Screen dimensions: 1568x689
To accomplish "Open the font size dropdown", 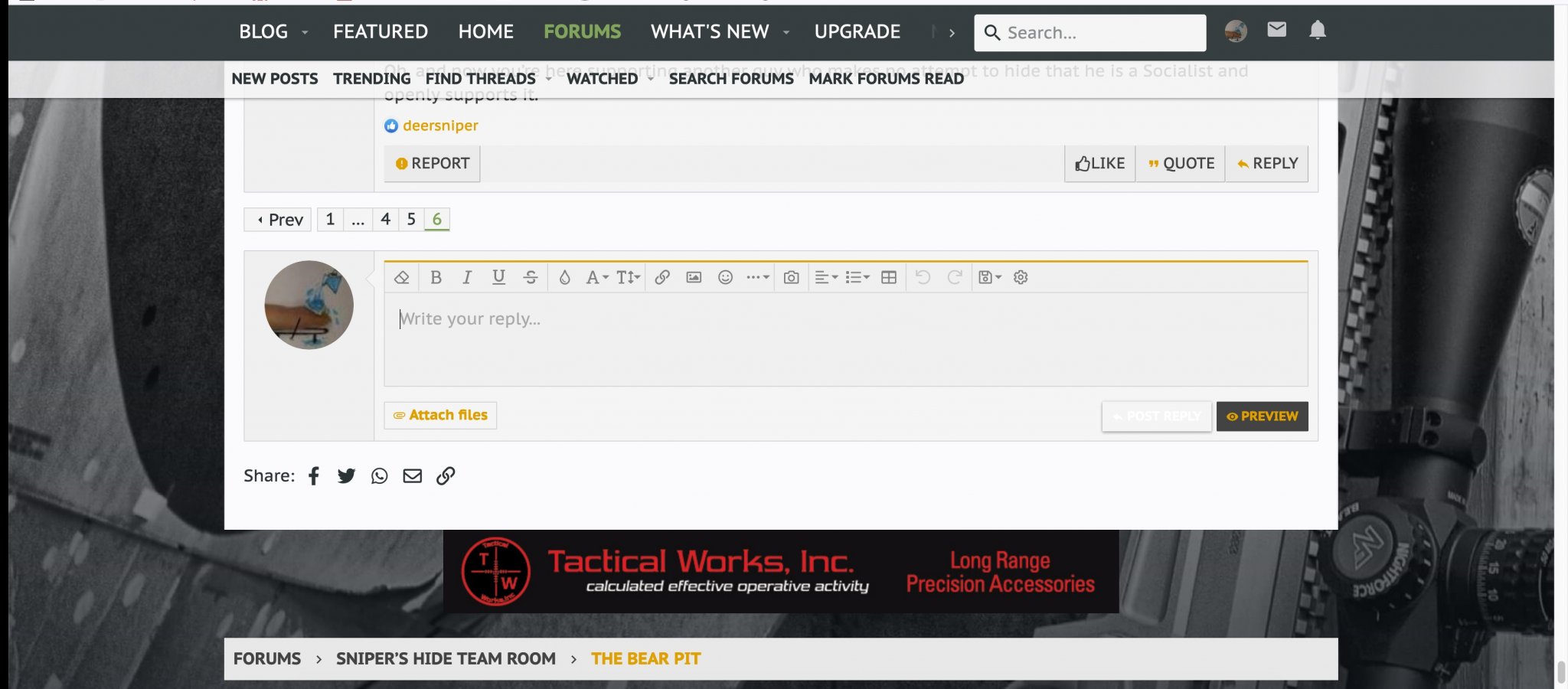I will pyautogui.click(x=628, y=277).
